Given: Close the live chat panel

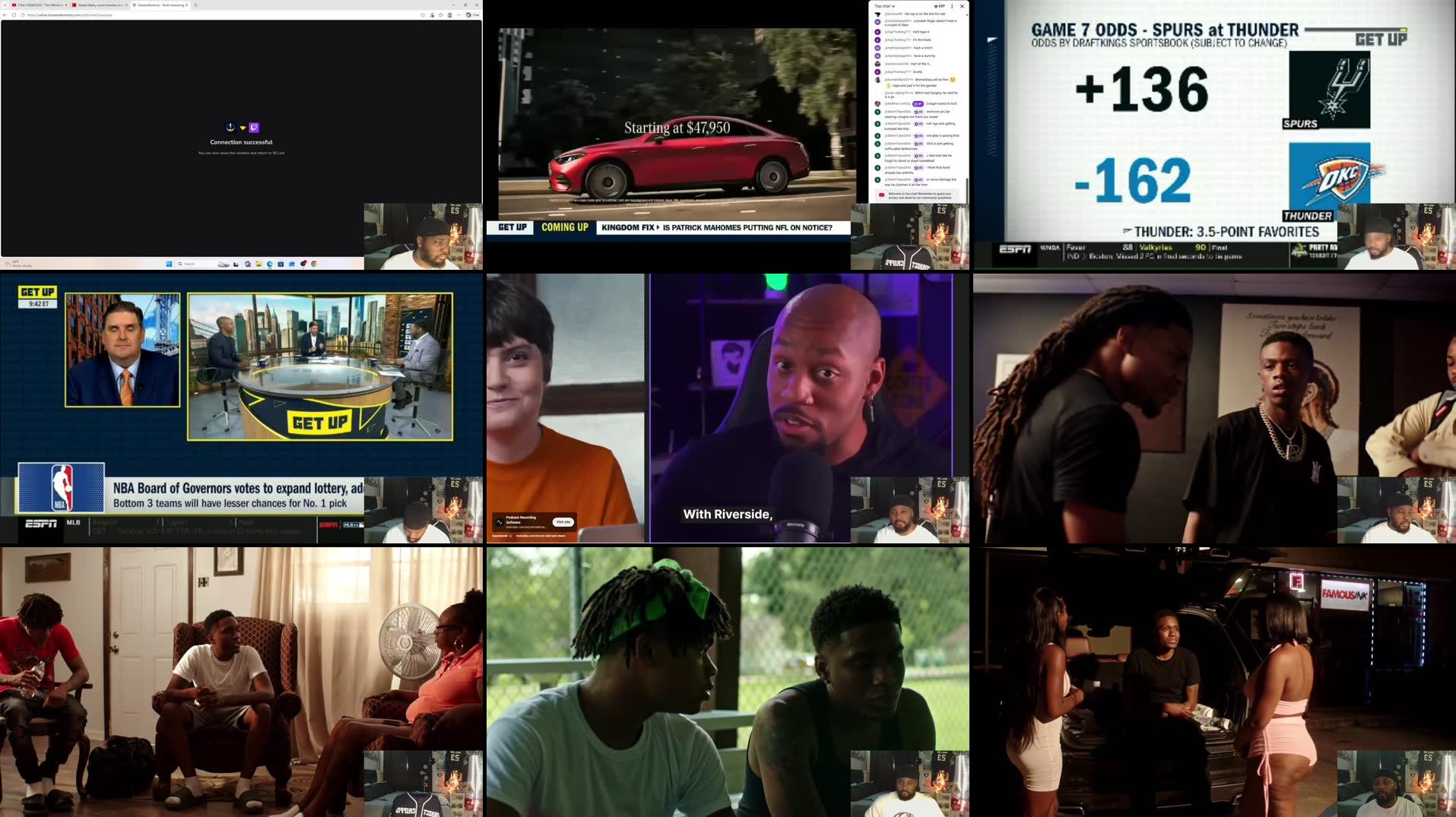Looking at the screenshot, I should [962, 6].
